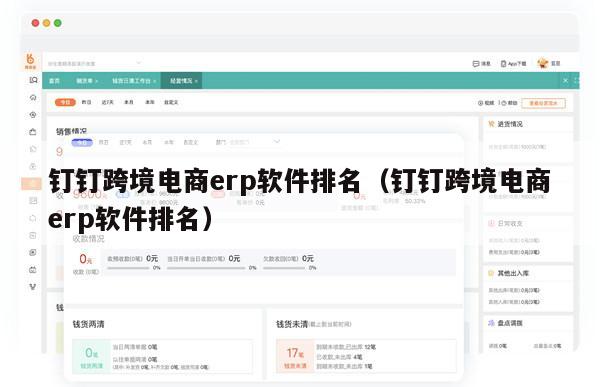Select 自定义 in the top date filter
The width and height of the screenshot is (600, 387).
[x=171, y=102]
